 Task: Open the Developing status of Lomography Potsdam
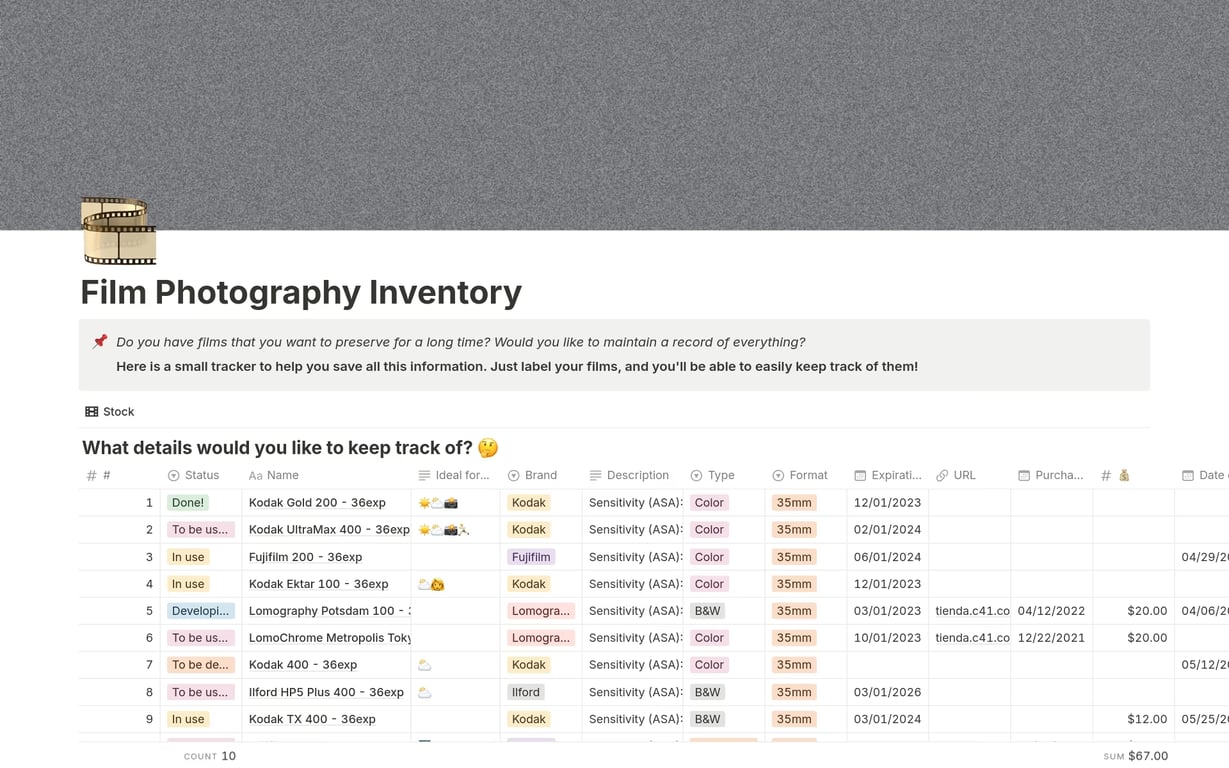coord(201,611)
